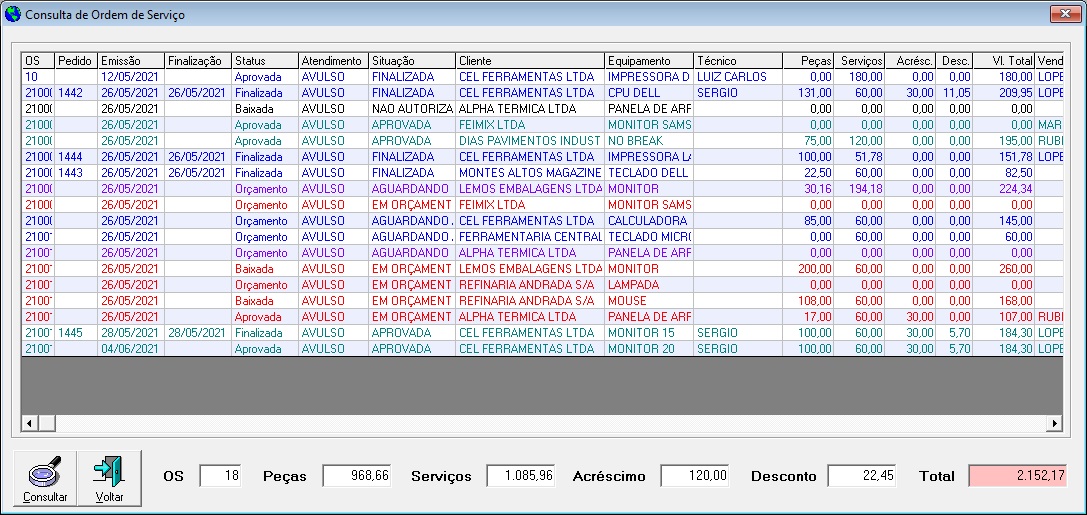
Task: Close the Consulta de Ordem de Serviço window
Action: (1064, 15)
